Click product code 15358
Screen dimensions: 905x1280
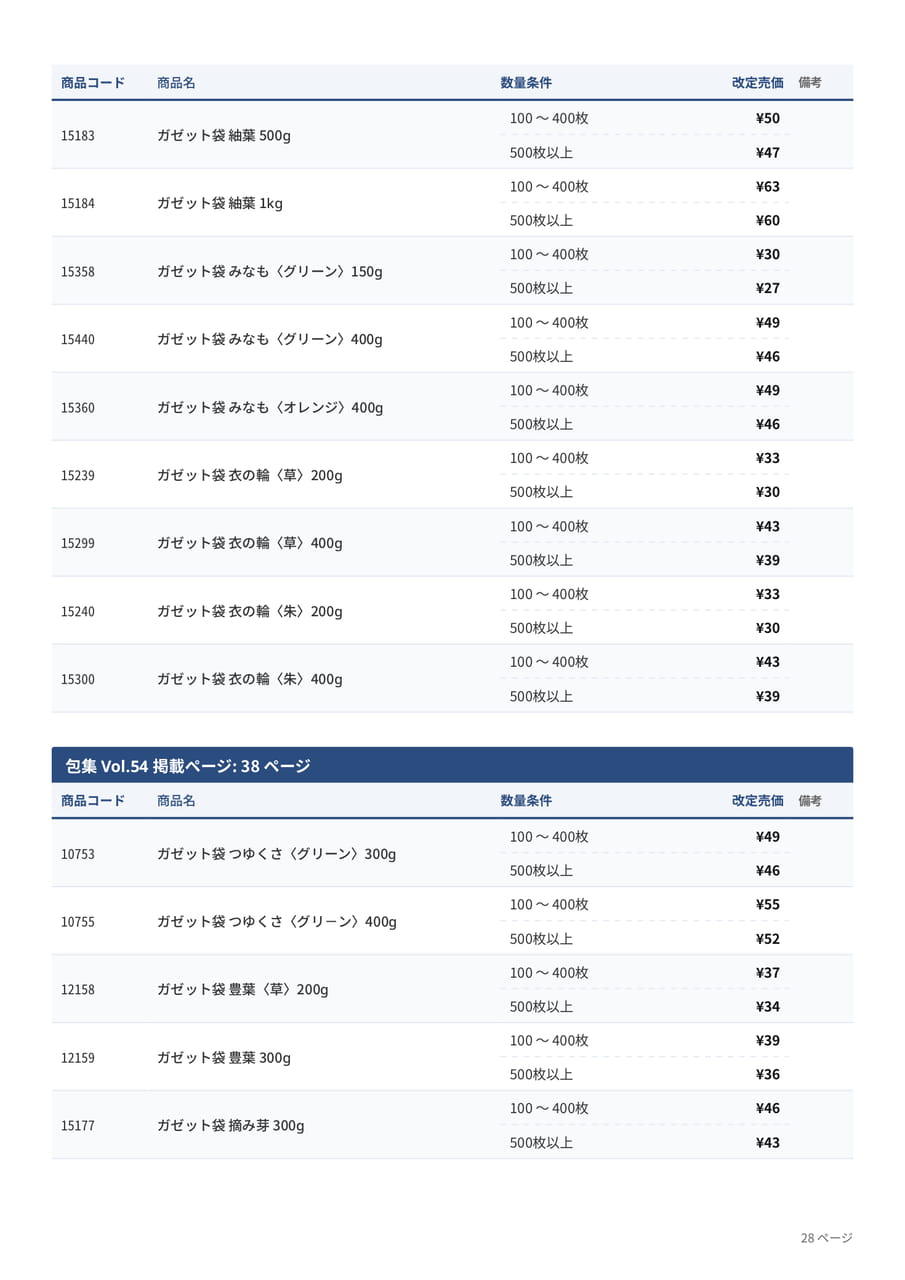[78, 271]
